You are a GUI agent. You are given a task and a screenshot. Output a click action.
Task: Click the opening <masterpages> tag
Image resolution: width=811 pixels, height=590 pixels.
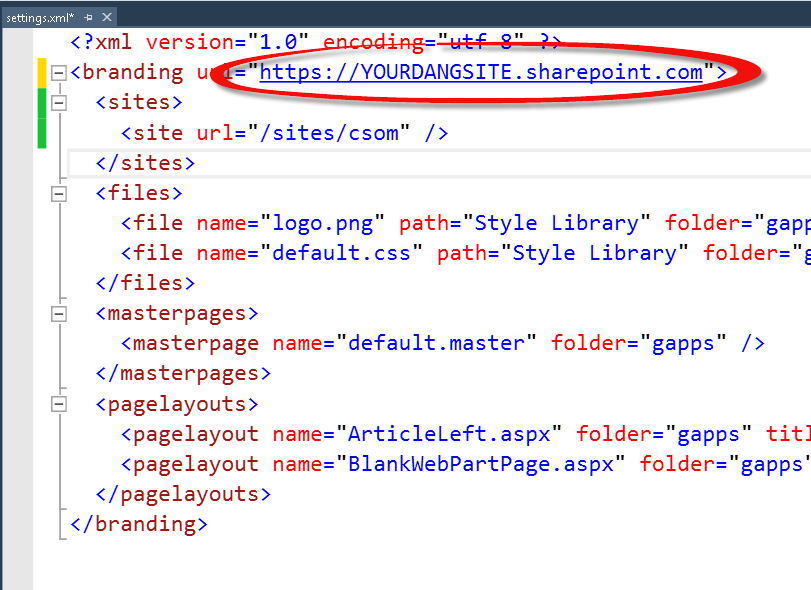(x=177, y=313)
